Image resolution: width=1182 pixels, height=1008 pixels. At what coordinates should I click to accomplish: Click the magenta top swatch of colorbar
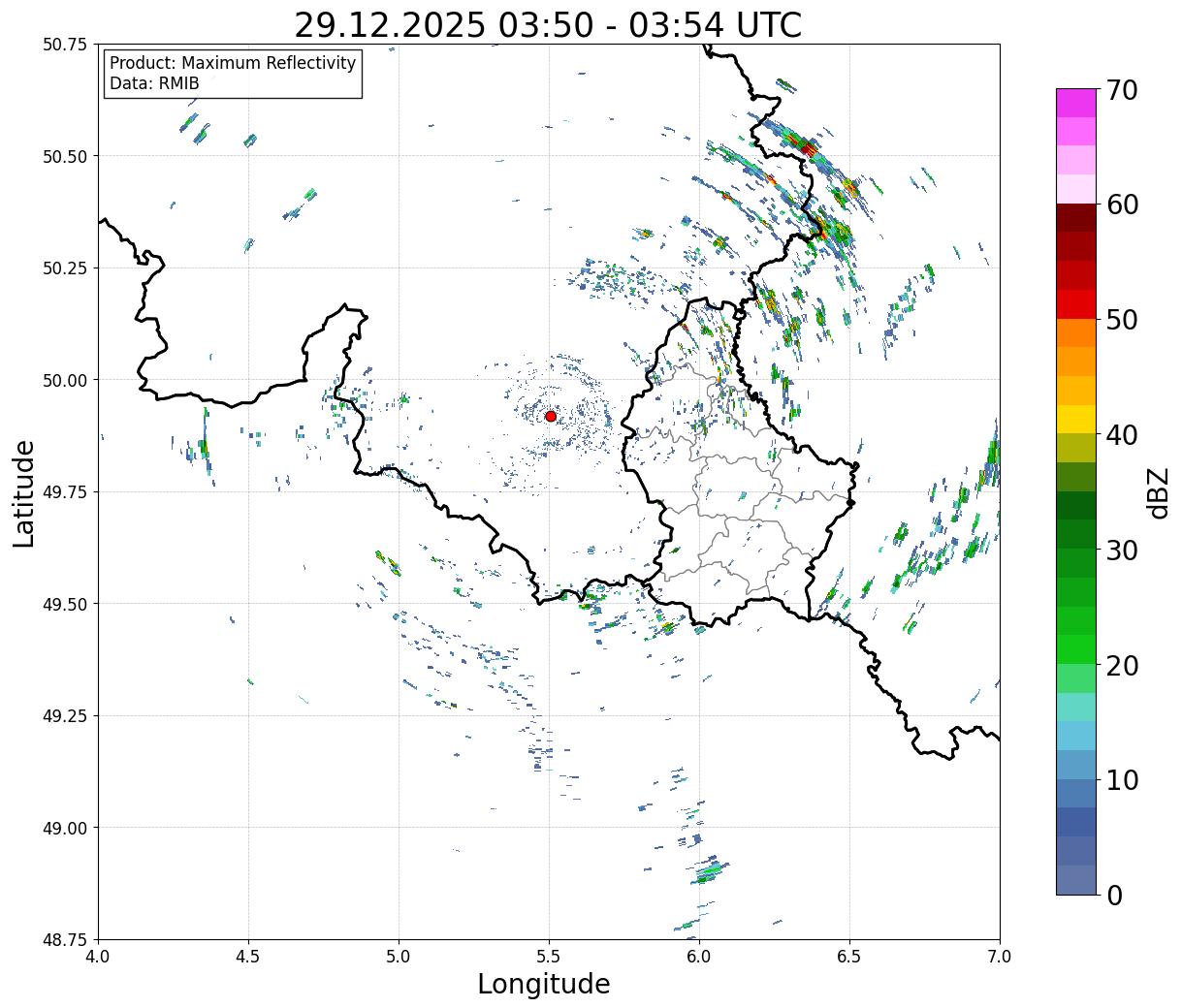[x=1076, y=103]
